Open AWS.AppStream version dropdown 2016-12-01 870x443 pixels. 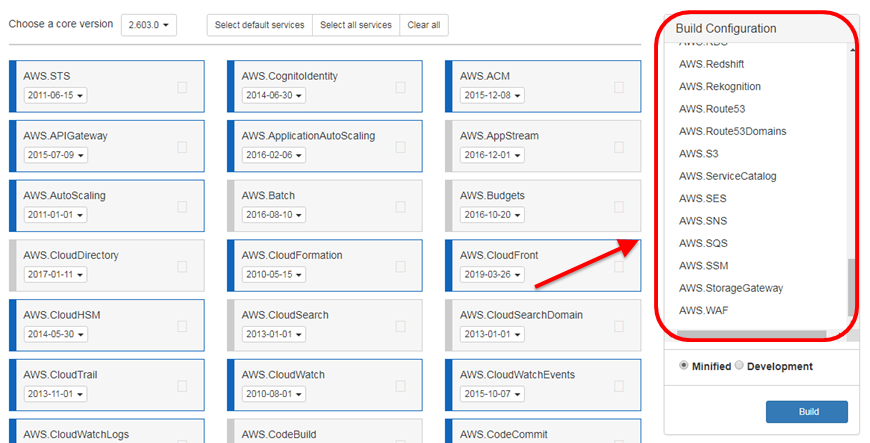[x=492, y=155]
